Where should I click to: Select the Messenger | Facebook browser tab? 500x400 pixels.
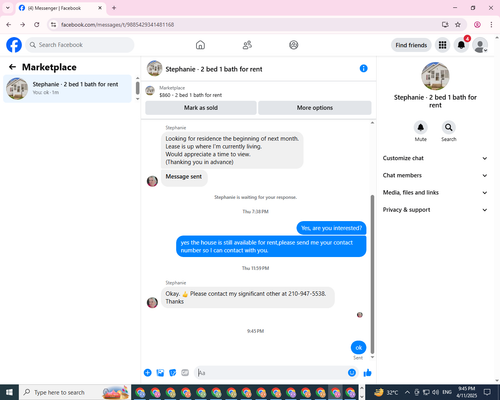coord(61,8)
